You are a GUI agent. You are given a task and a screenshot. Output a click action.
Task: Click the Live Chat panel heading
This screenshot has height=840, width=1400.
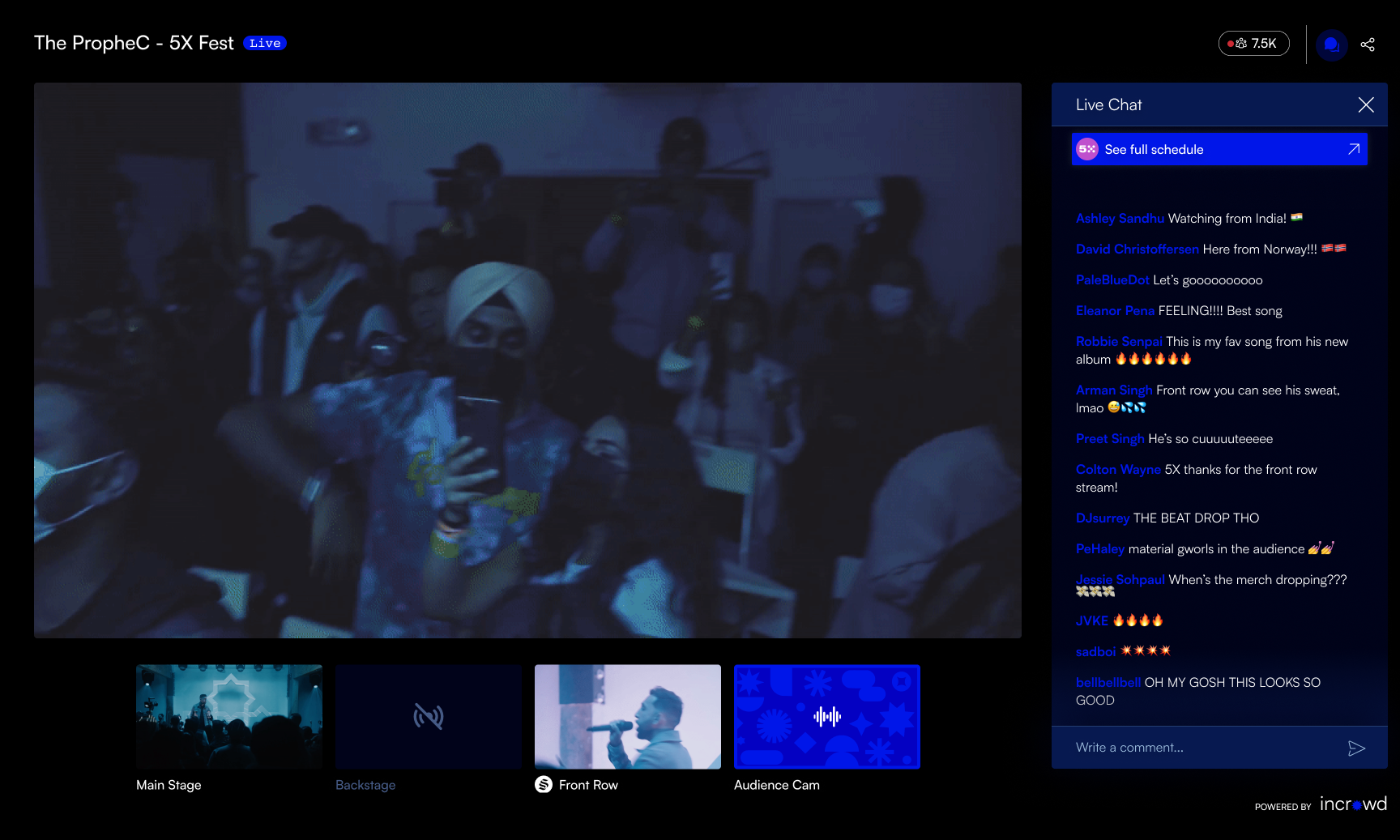(x=1108, y=104)
